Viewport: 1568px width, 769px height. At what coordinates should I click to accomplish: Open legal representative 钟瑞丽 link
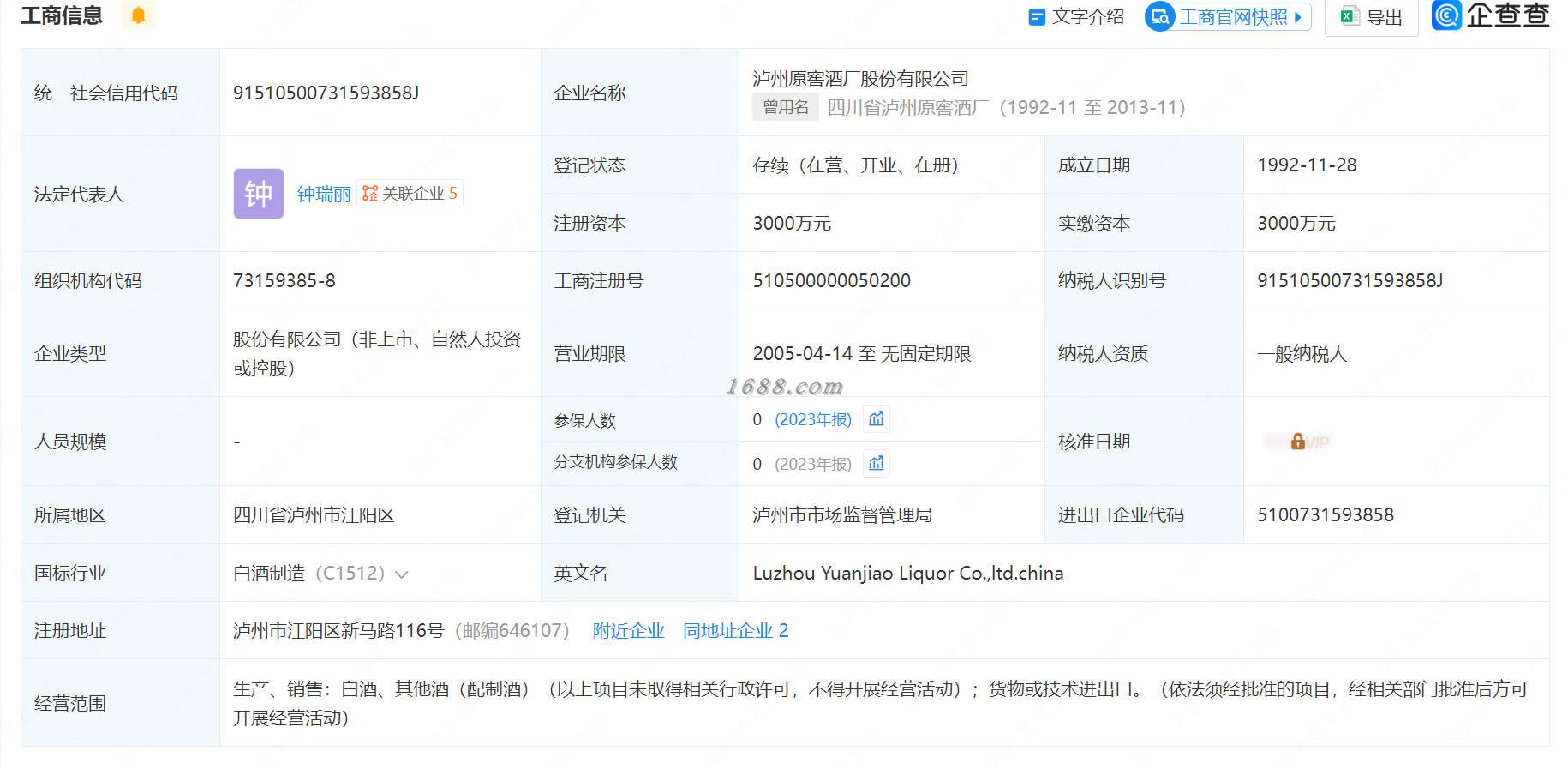pyautogui.click(x=324, y=195)
